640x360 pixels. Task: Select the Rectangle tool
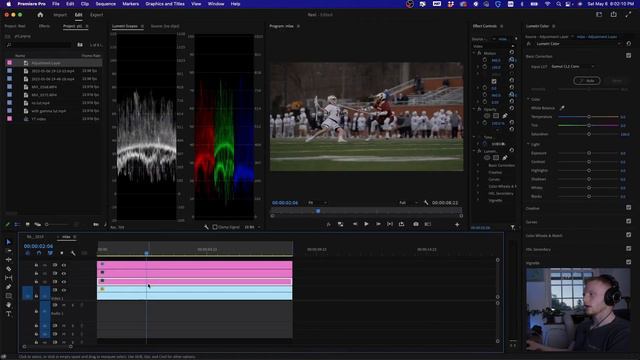click(9, 296)
